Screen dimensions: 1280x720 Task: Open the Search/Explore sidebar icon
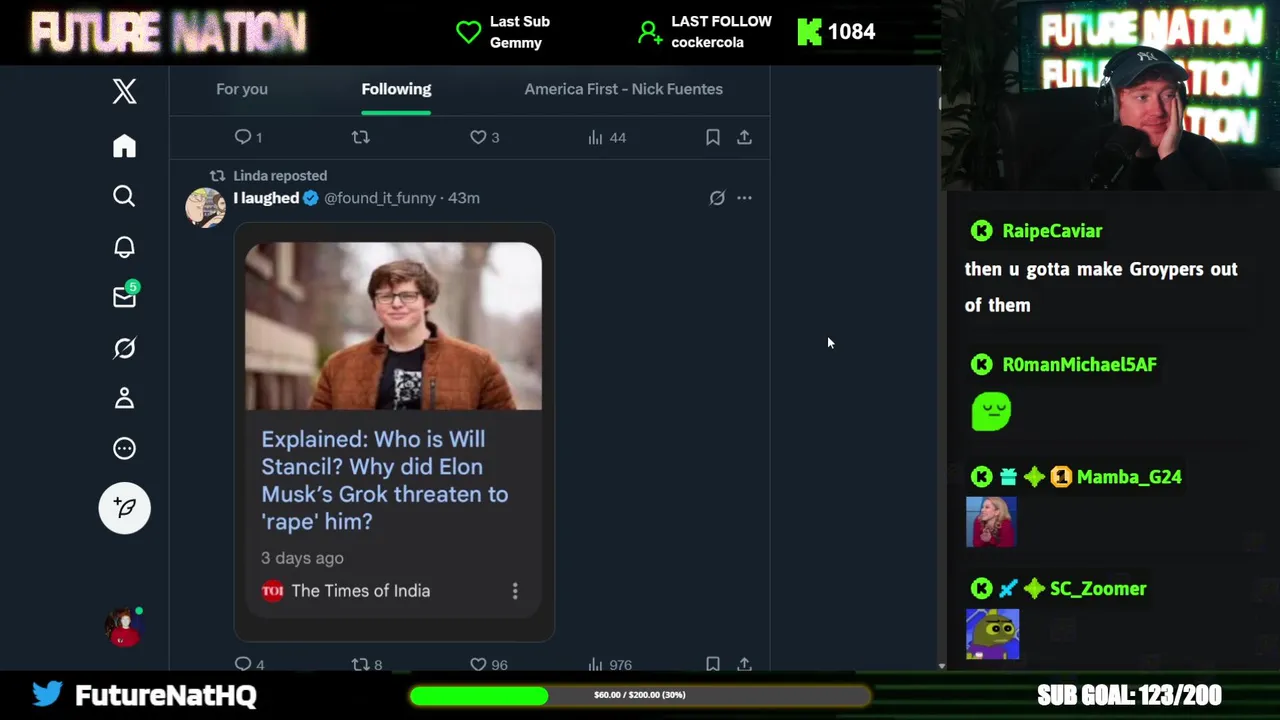coord(124,196)
